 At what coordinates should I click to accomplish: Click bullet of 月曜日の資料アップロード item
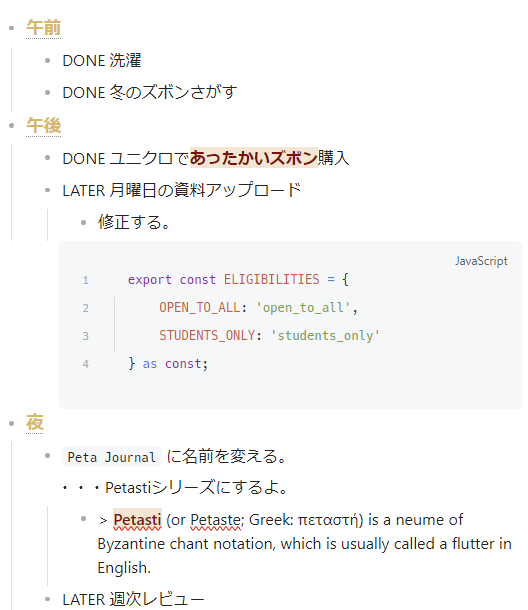coord(47,190)
